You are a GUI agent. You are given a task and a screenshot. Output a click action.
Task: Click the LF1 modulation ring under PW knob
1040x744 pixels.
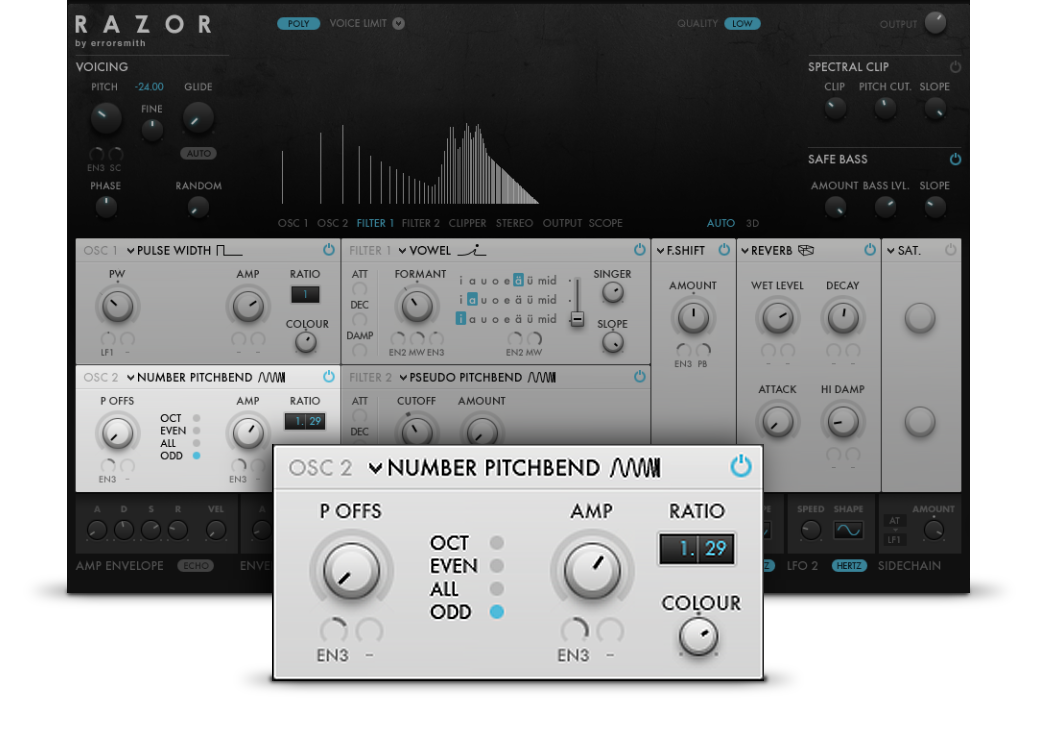[x=107, y=340]
